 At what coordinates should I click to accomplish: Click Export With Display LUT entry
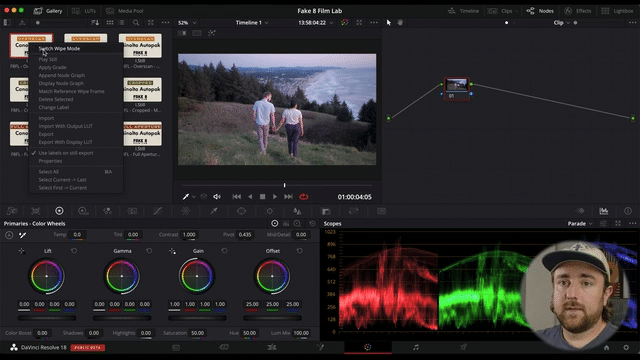click(65, 142)
